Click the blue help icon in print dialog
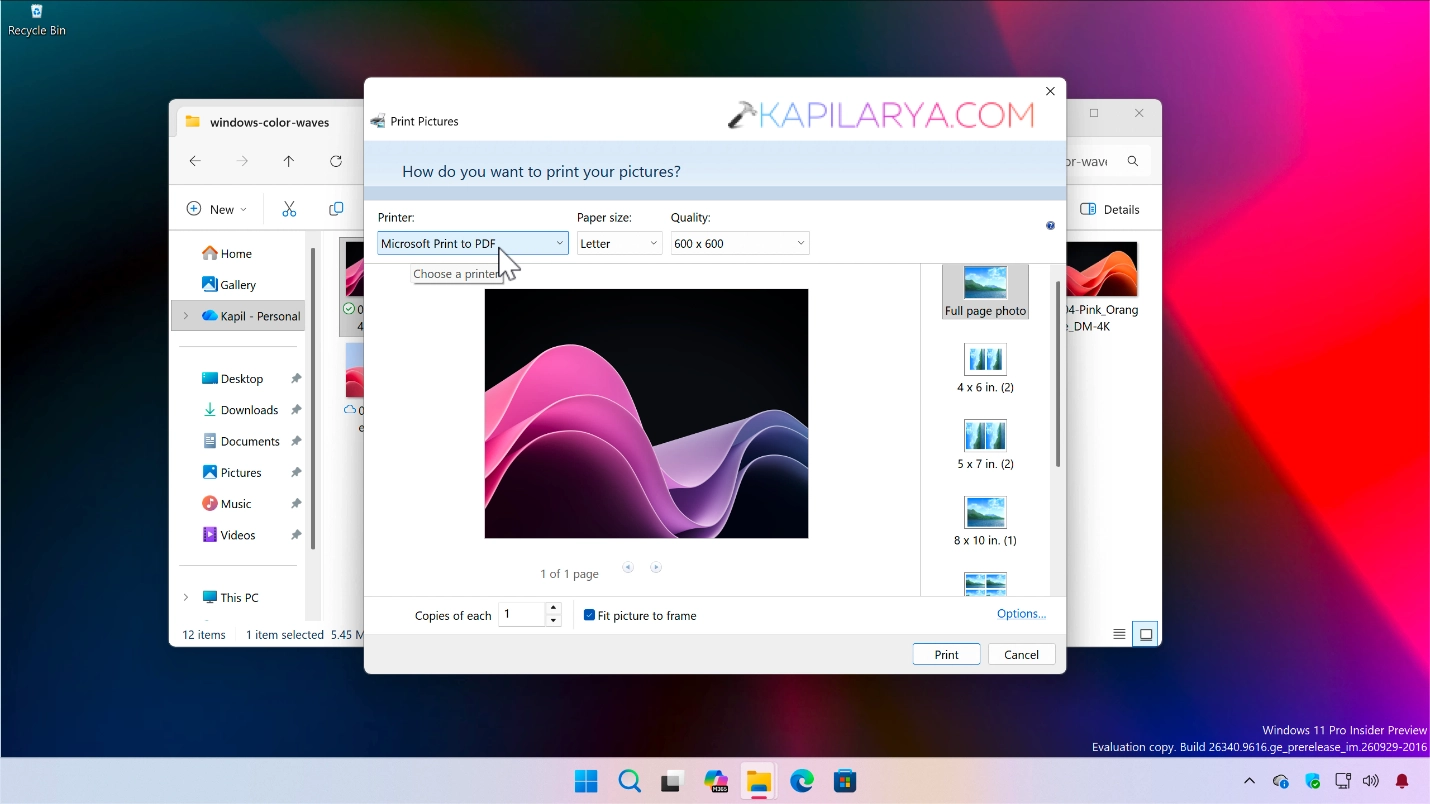 click(1050, 226)
